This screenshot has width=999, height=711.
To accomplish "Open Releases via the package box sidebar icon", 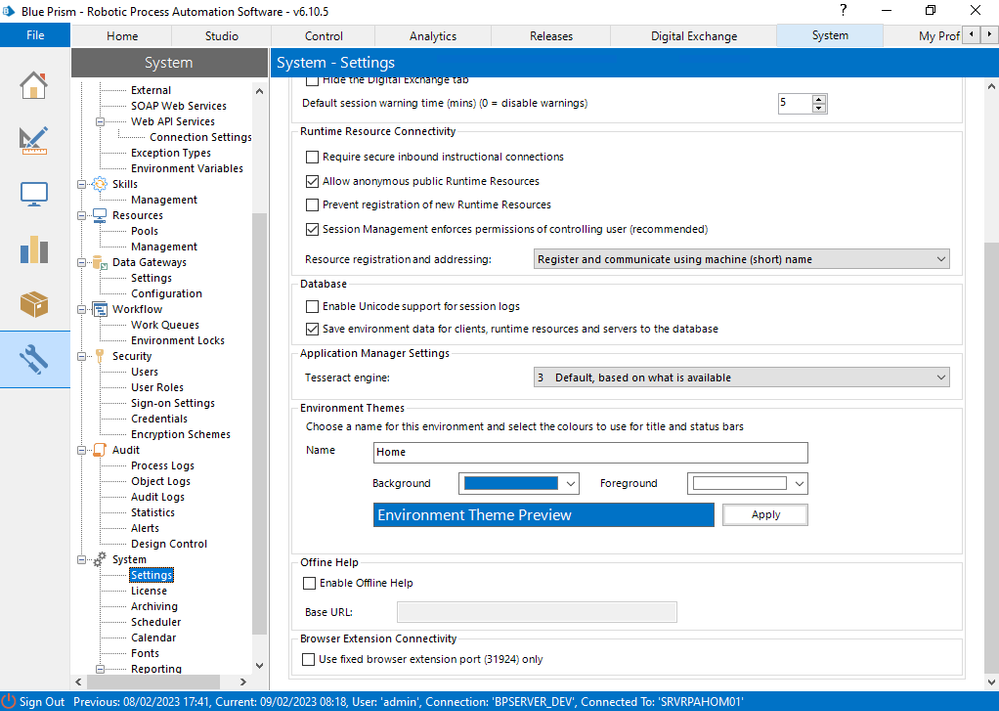I will [x=34, y=304].
